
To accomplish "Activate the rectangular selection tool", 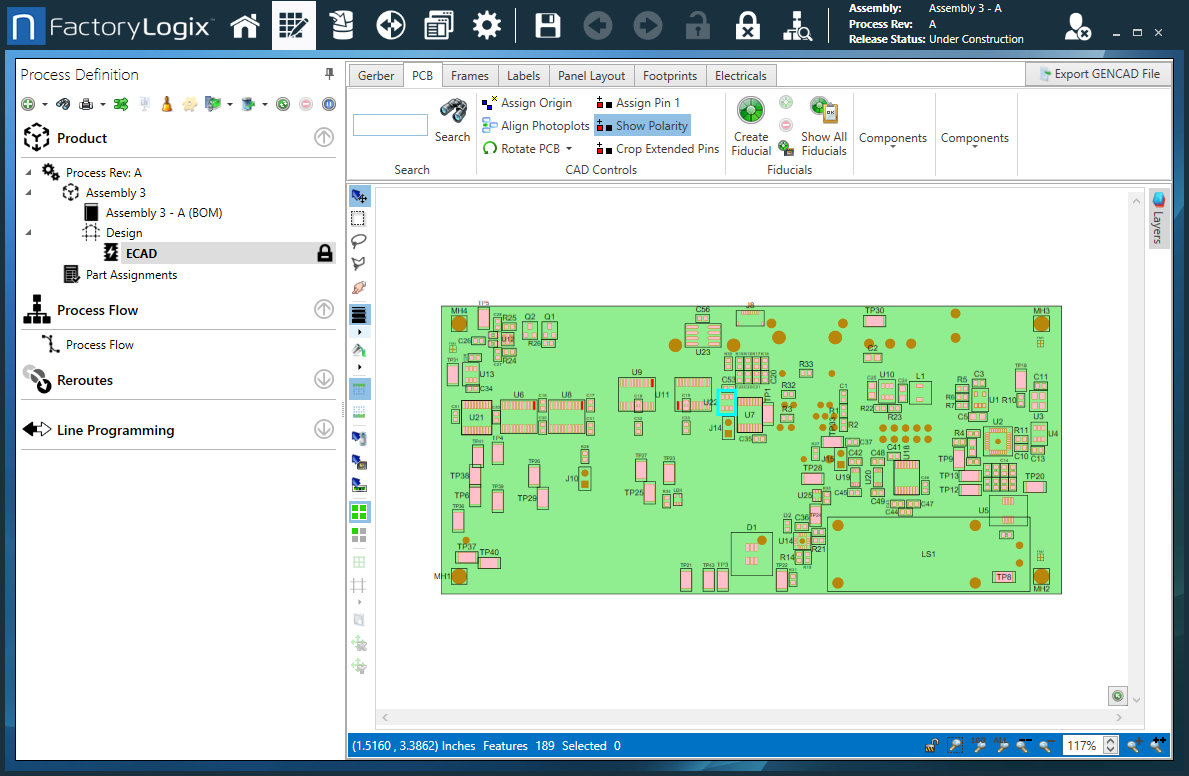I will click(359, 218).
